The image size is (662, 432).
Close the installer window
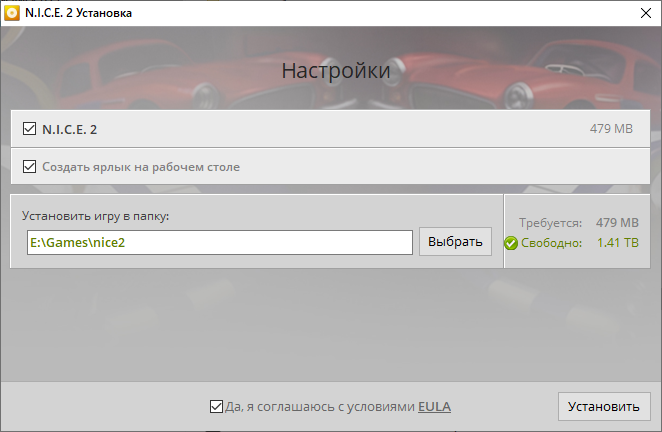point(646,13)
